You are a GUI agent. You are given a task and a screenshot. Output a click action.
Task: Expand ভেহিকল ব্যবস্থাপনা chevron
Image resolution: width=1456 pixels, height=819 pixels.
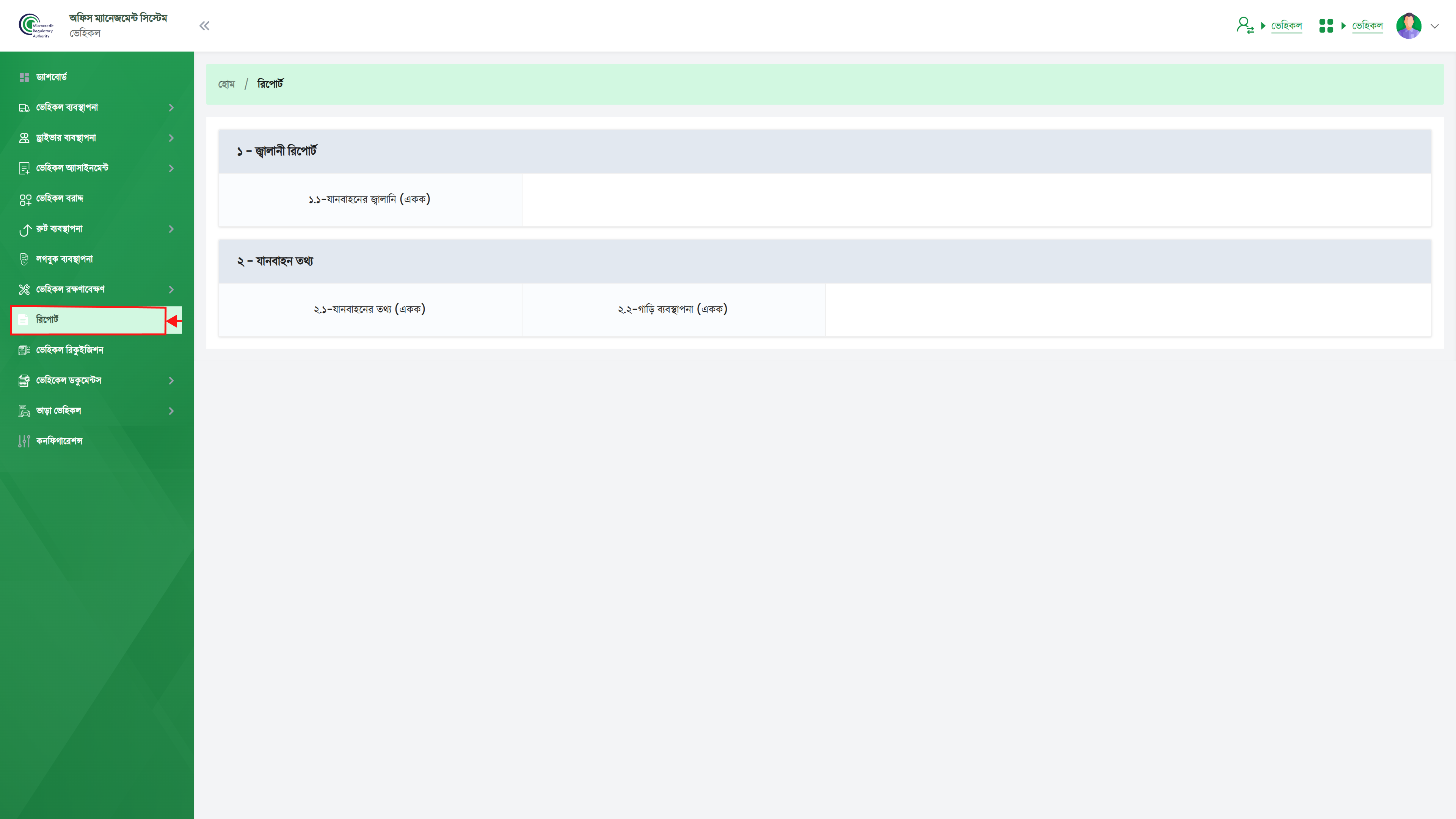171,107
